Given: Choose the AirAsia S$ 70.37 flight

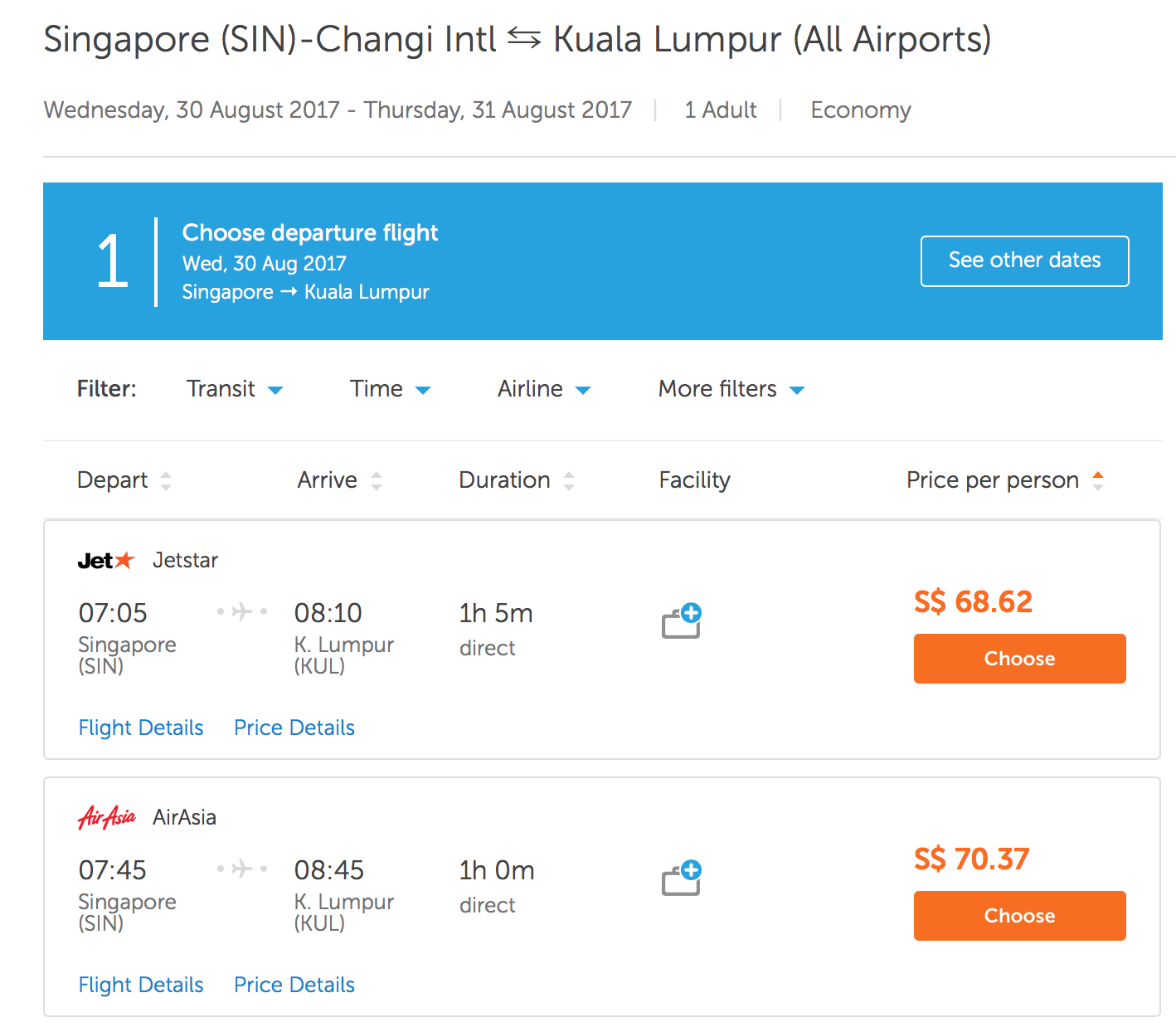Looking at the screenshot, I should (x=1019, y=916).
